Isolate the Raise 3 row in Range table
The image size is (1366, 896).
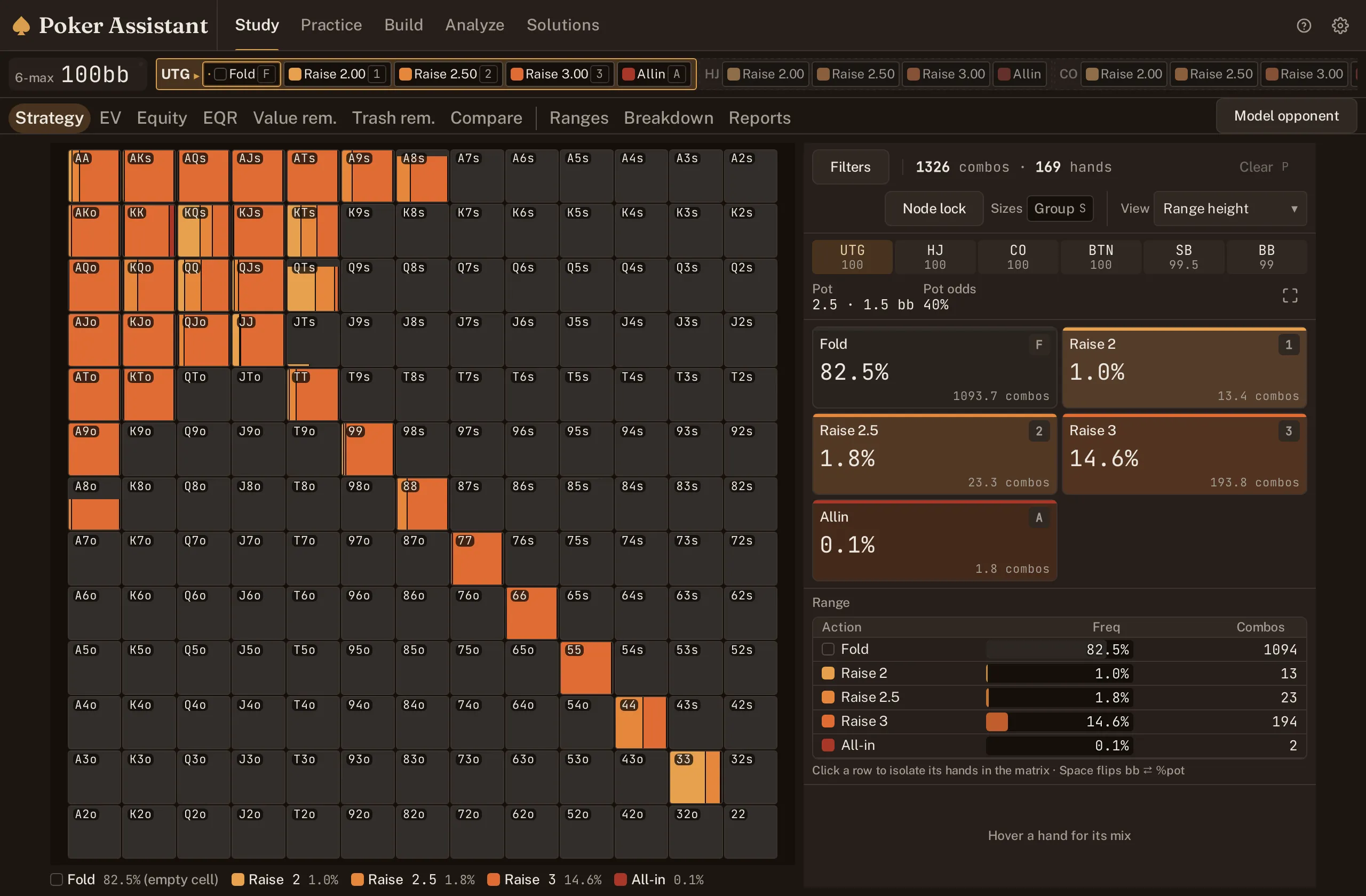[x=1059, y=721]
